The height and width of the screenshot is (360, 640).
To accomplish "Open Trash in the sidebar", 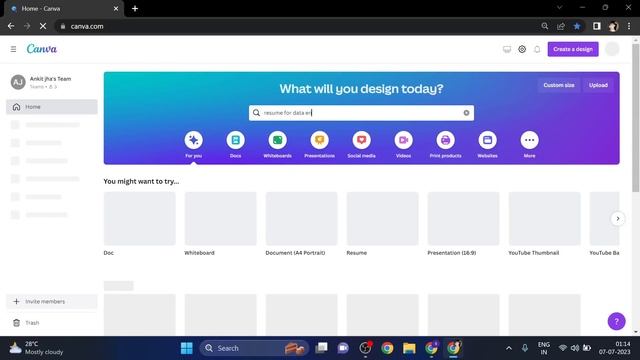I will [52, 323].
